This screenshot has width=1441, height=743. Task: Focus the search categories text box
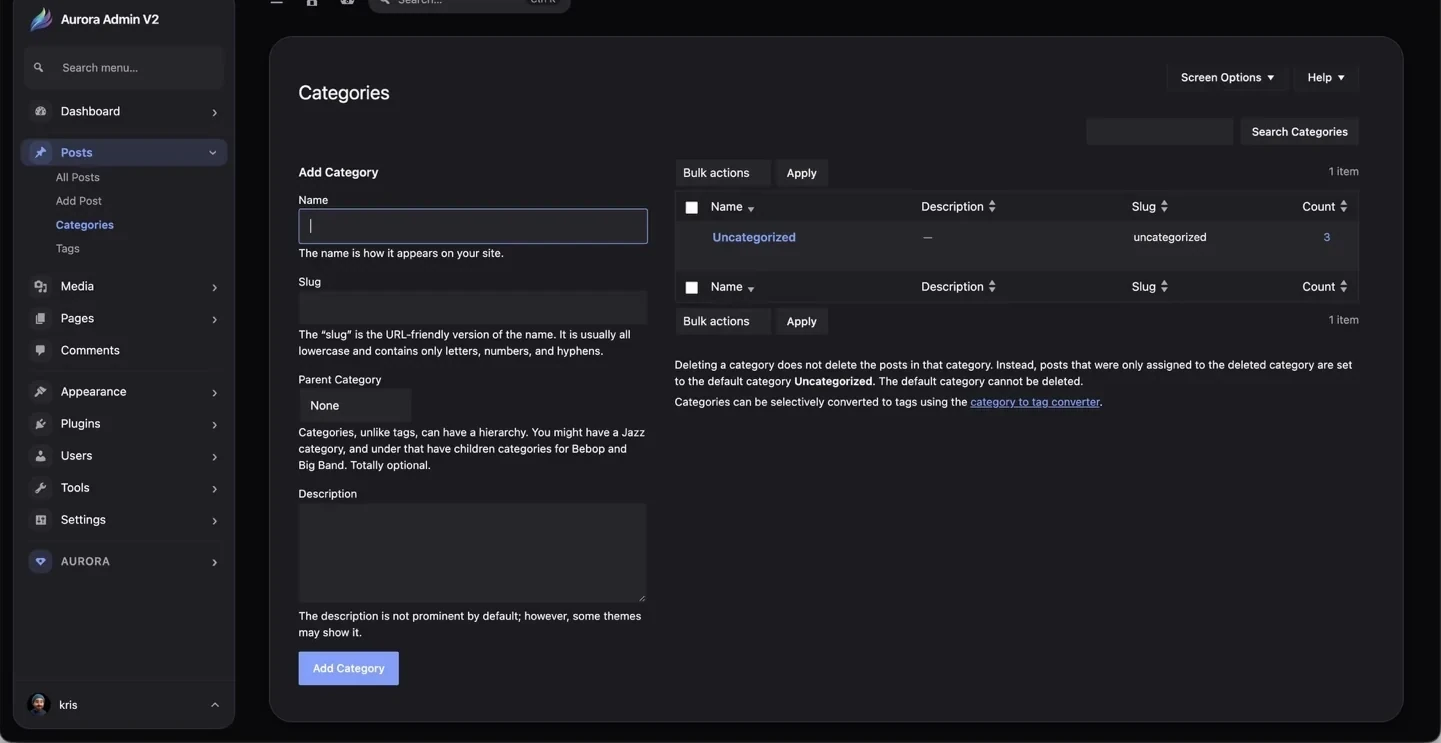tap(1160, 131)
